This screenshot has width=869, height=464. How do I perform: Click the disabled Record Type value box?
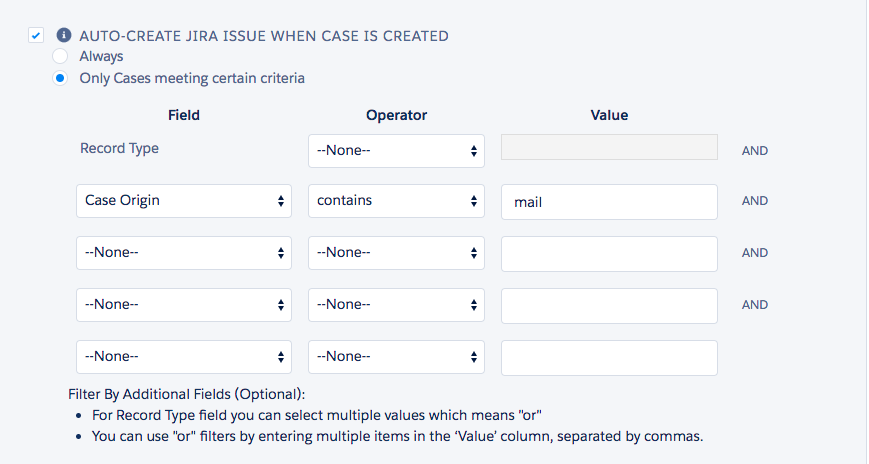609,148
